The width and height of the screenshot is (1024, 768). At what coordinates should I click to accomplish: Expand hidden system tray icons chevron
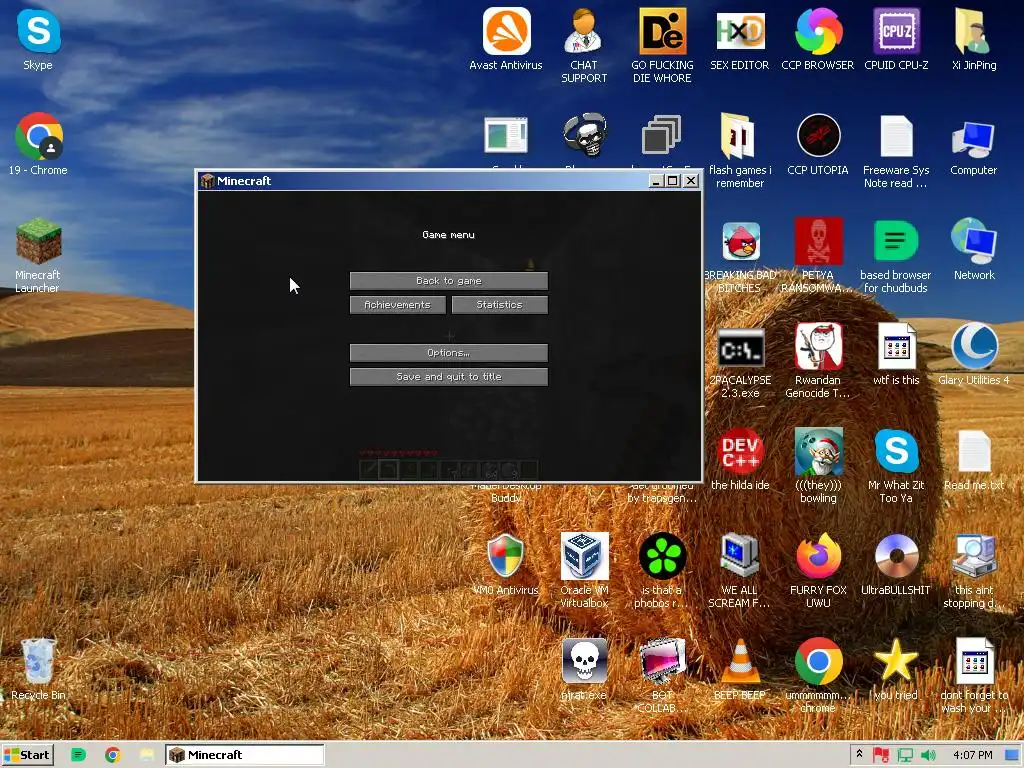(859, 754)
